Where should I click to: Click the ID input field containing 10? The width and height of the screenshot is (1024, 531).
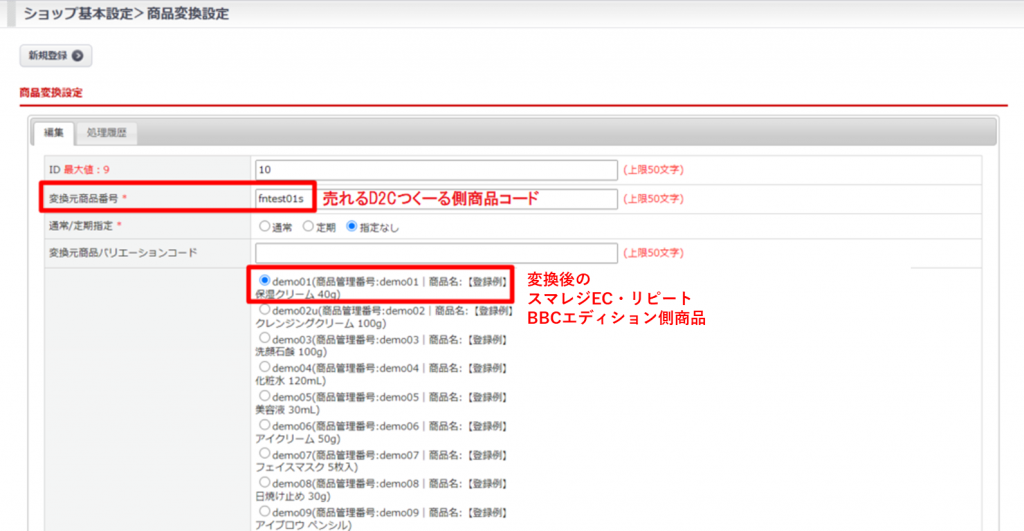click(436, 170)
